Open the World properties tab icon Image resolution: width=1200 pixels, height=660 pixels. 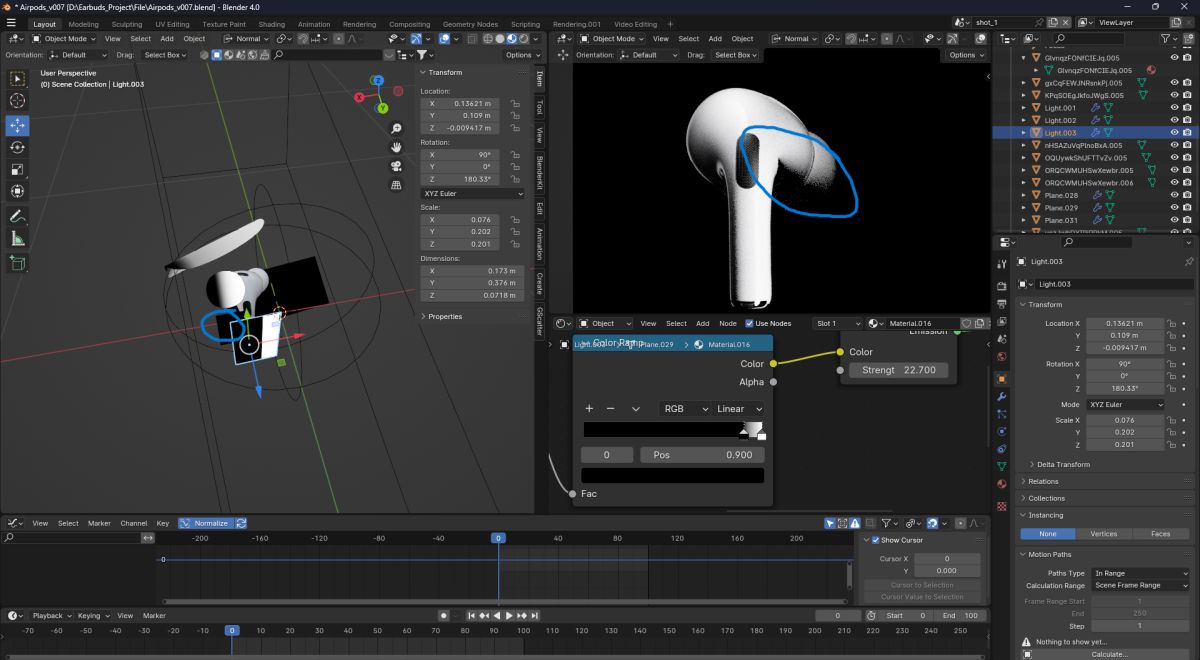(x=1002, y=356)
